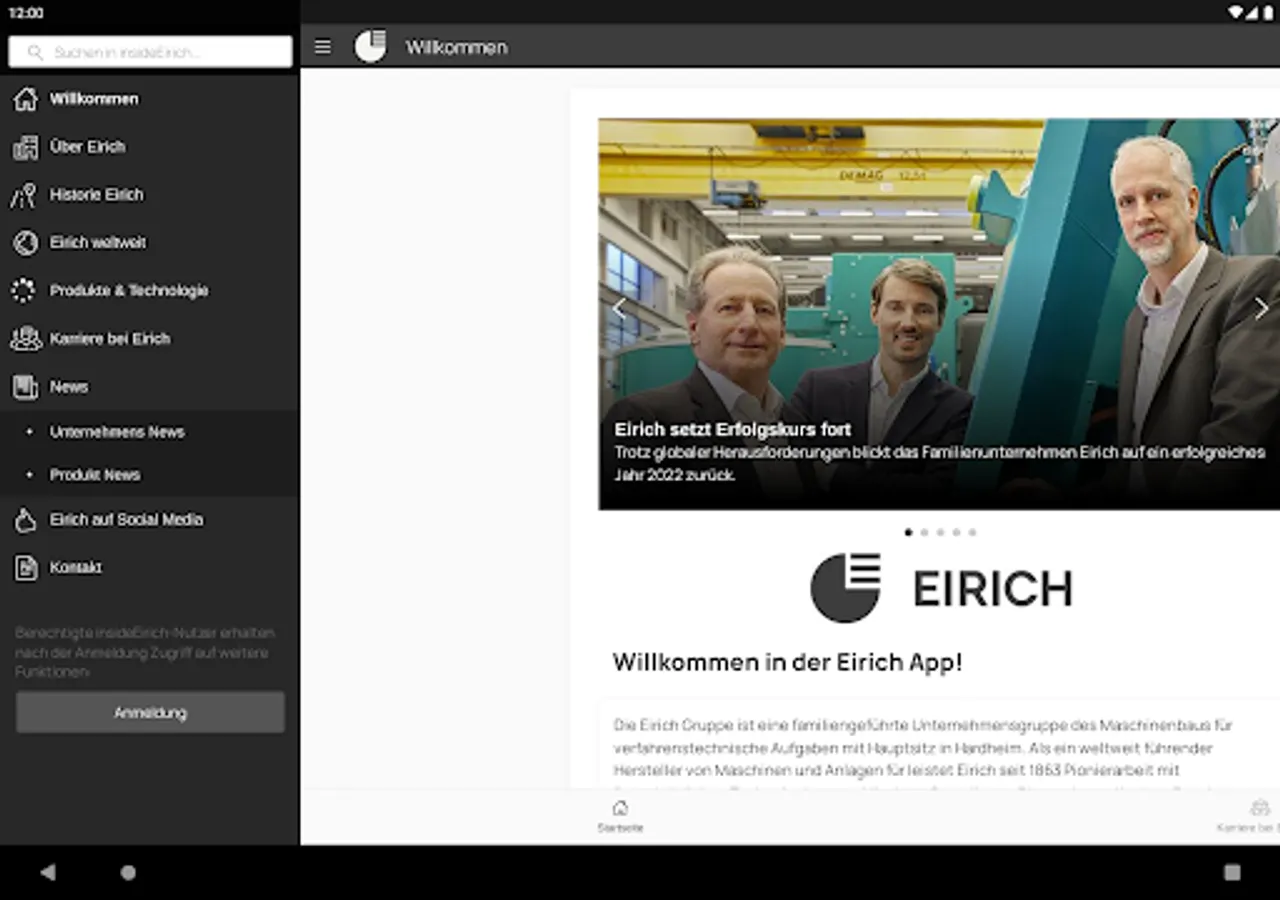1280x900 pixels.
Task: Click the Startseite label in bottom bar
Action: click(x=620, y=828)
